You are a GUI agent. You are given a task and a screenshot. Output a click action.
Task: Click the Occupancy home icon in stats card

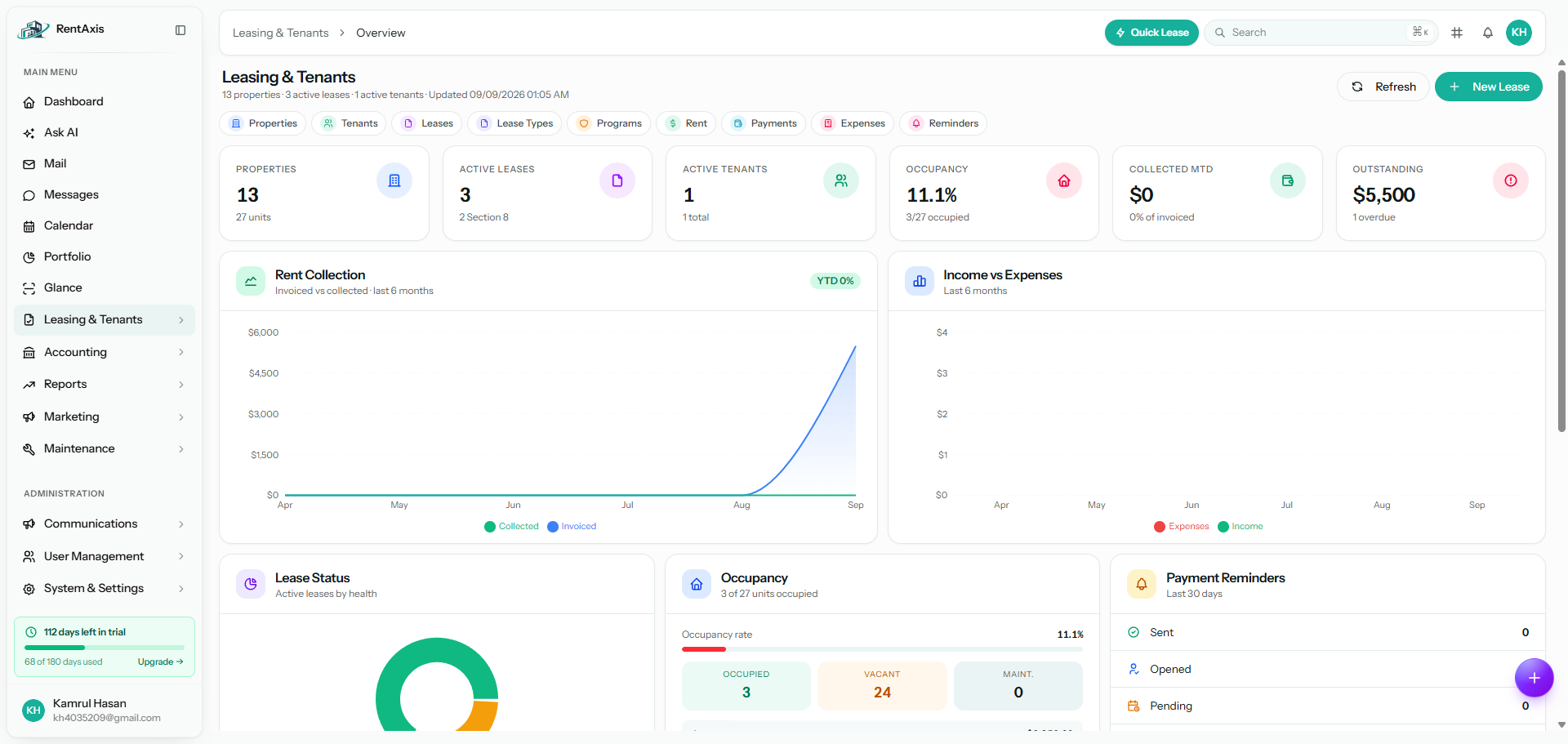(x=1064, y=180)
